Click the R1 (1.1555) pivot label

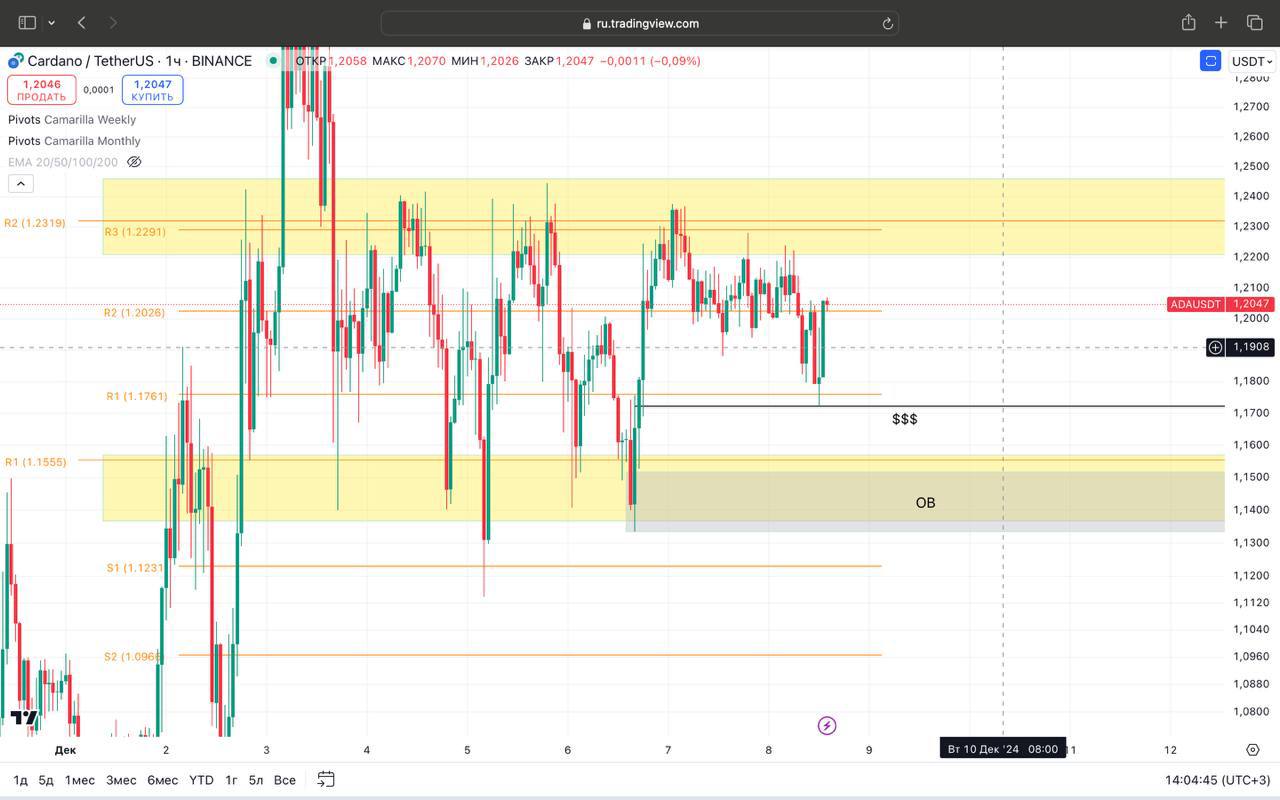(x=36, y=462)
